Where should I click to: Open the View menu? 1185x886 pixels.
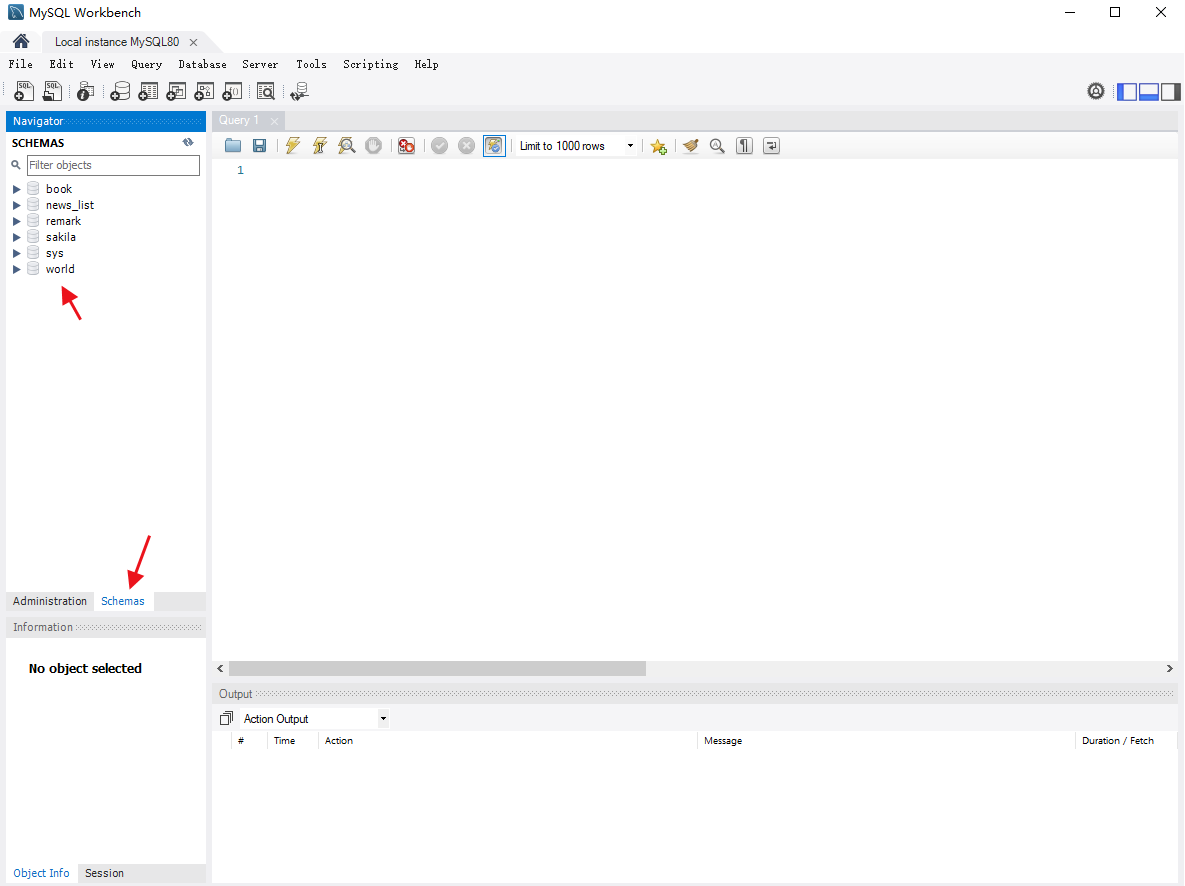[102, 64]
